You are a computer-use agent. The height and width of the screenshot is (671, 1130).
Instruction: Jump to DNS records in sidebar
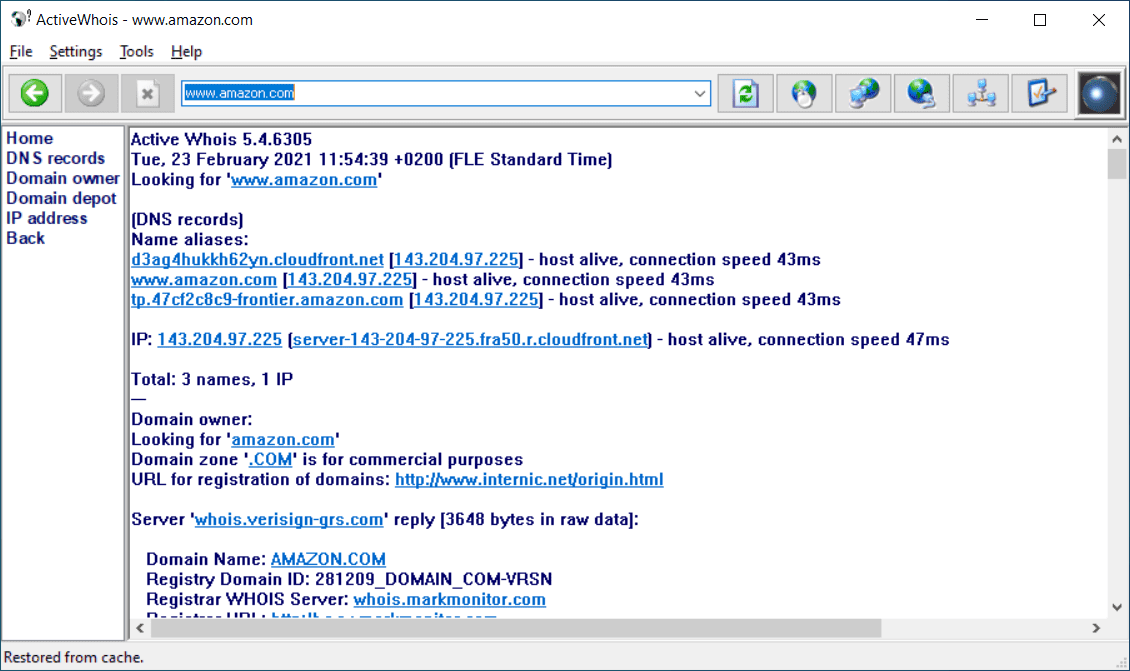point(55,158)
